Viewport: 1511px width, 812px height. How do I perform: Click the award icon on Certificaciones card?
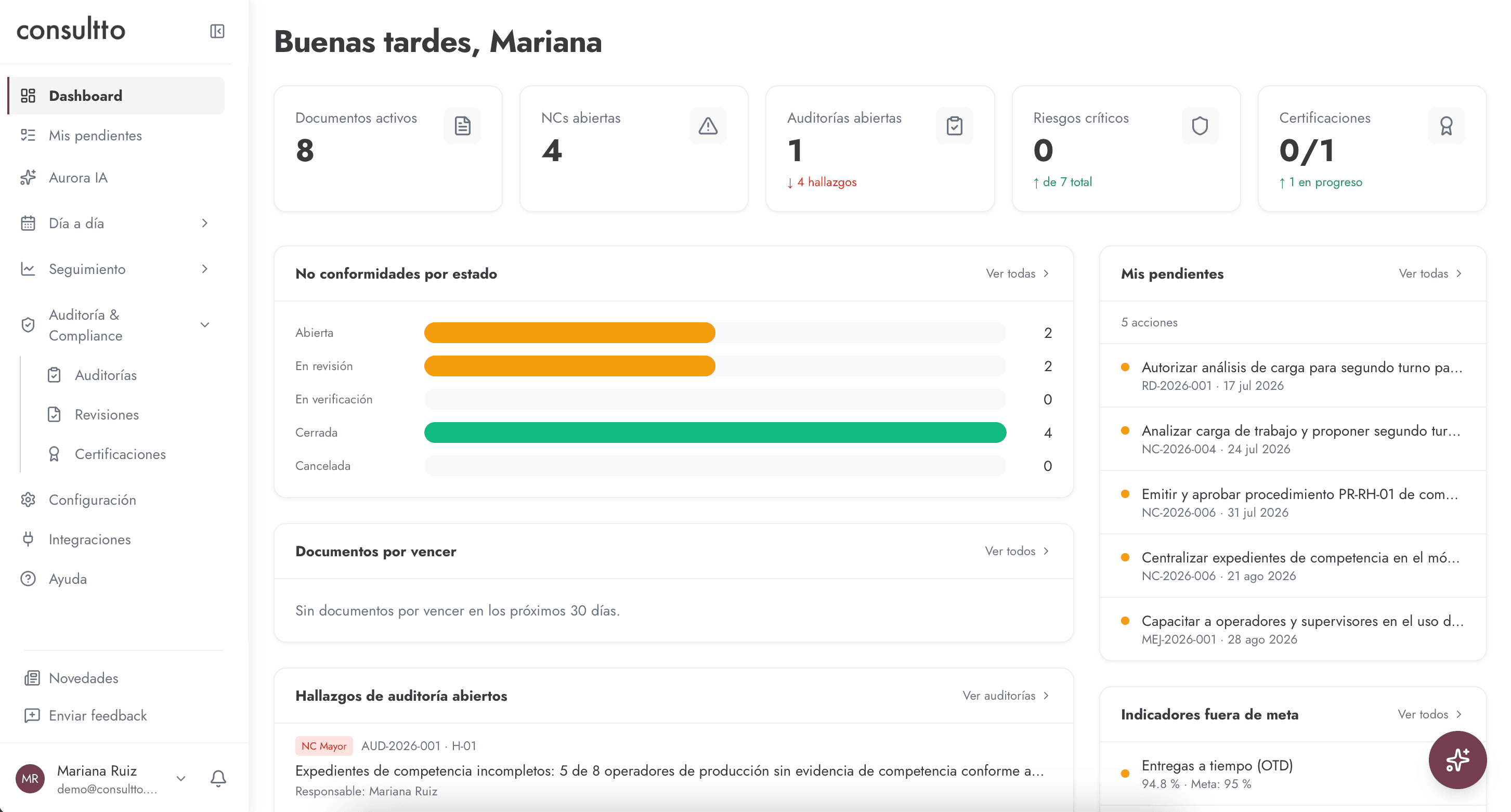(x=1446, y=125)
